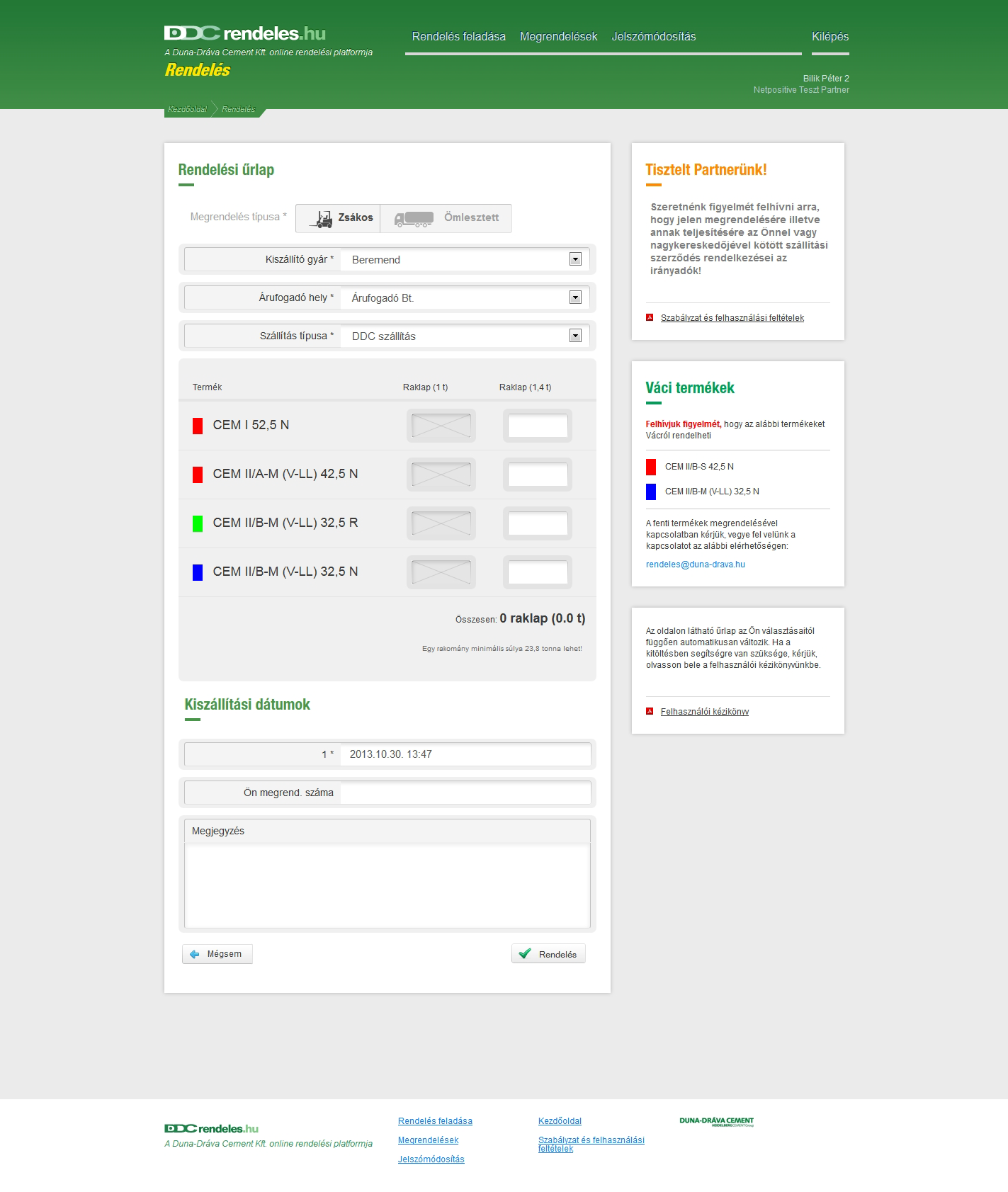The width and height of the screenshot is (1008, 1192).
Task: Click footer Rendelés feladása link
Action: click(435, 1121)
